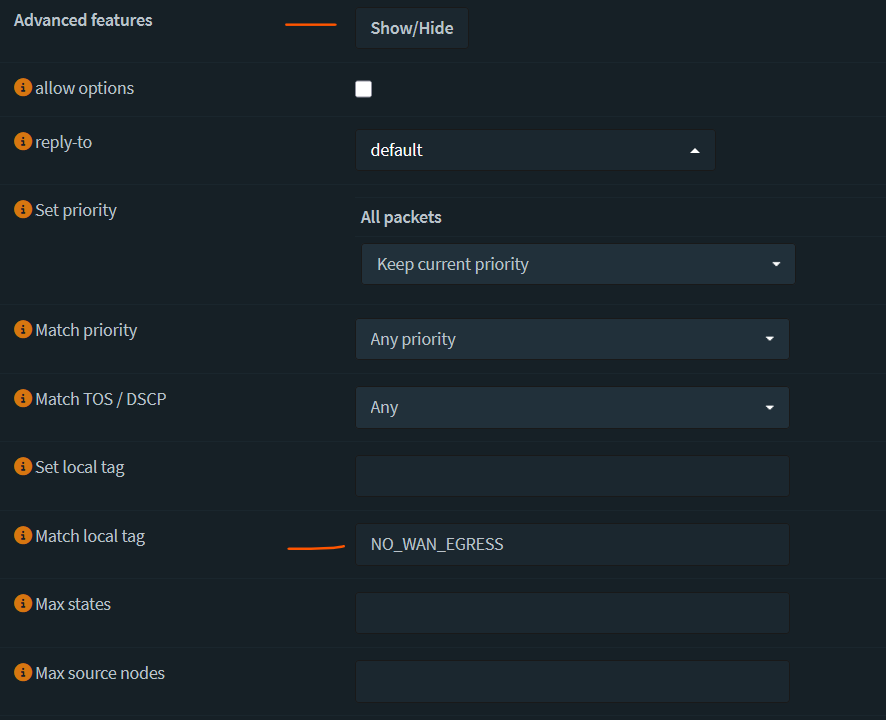This screenshot has width=886, height=720.
Task: Enable the allow options checkbox
Action: 363,89
